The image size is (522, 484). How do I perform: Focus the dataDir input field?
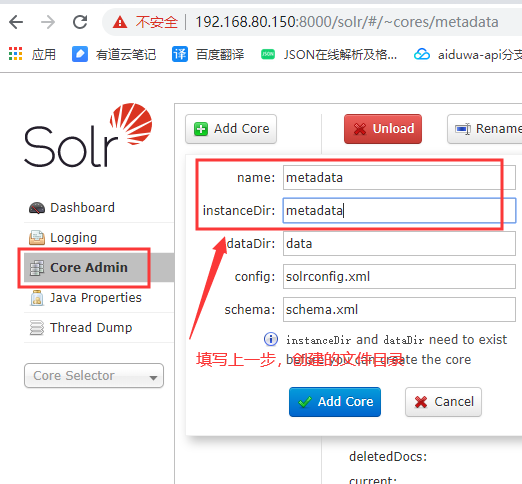pos(399,244)
